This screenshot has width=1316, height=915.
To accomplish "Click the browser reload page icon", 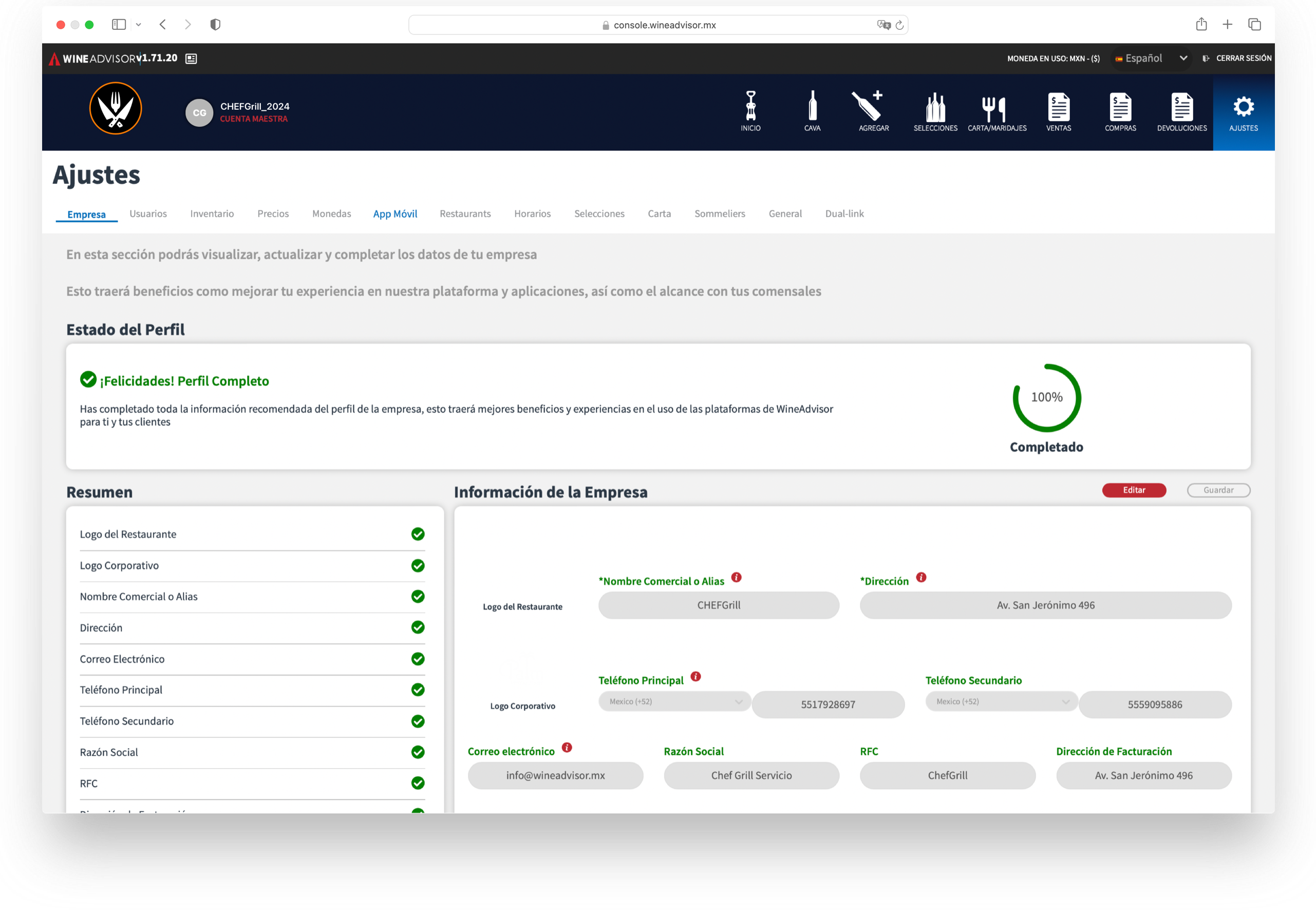I will (899, 25).
